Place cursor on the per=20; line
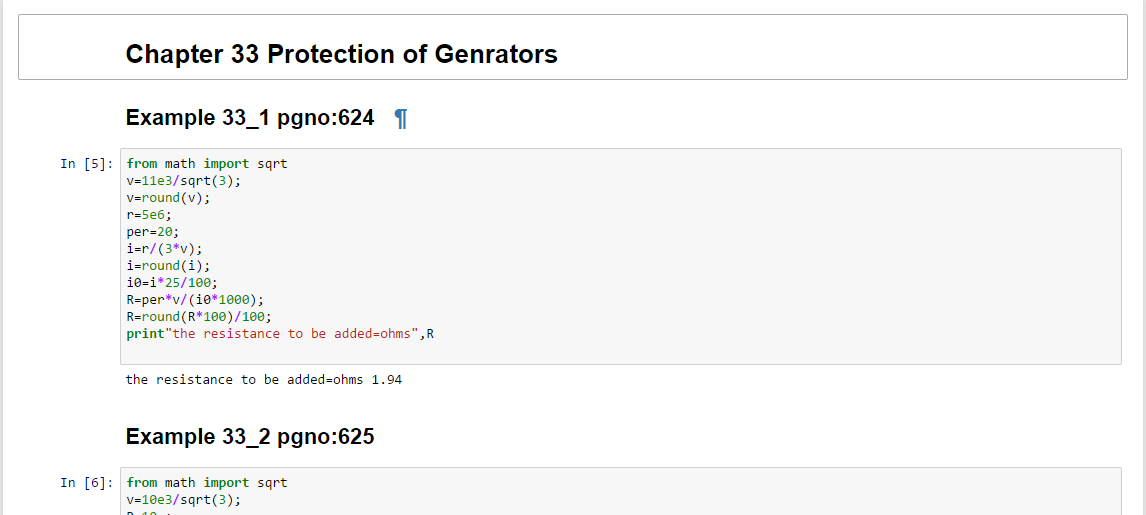The width and height of the screenshot is (1146, 515). point(152,232)
